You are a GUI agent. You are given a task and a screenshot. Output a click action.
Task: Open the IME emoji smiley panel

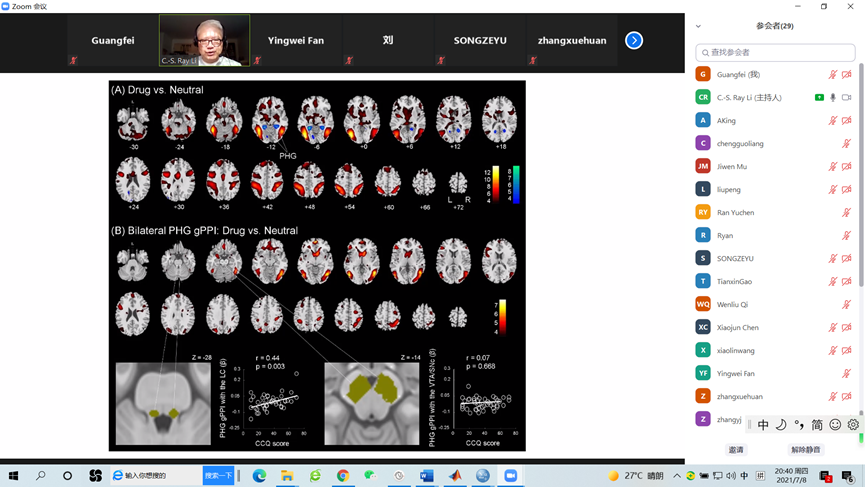click(x=835, y=425)
